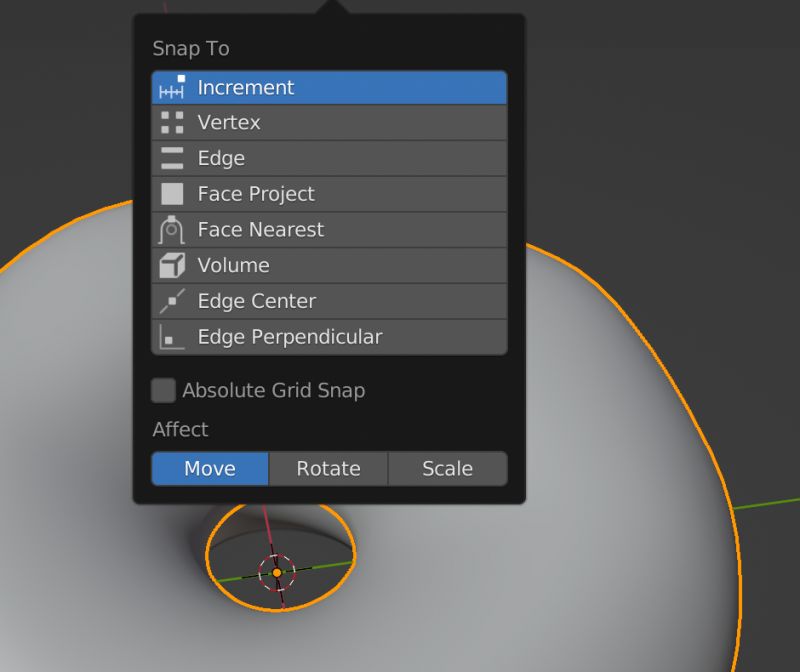The image size is (800, 672).
Task: Click the Vertex snap mode icon
Action: [170, 122]
